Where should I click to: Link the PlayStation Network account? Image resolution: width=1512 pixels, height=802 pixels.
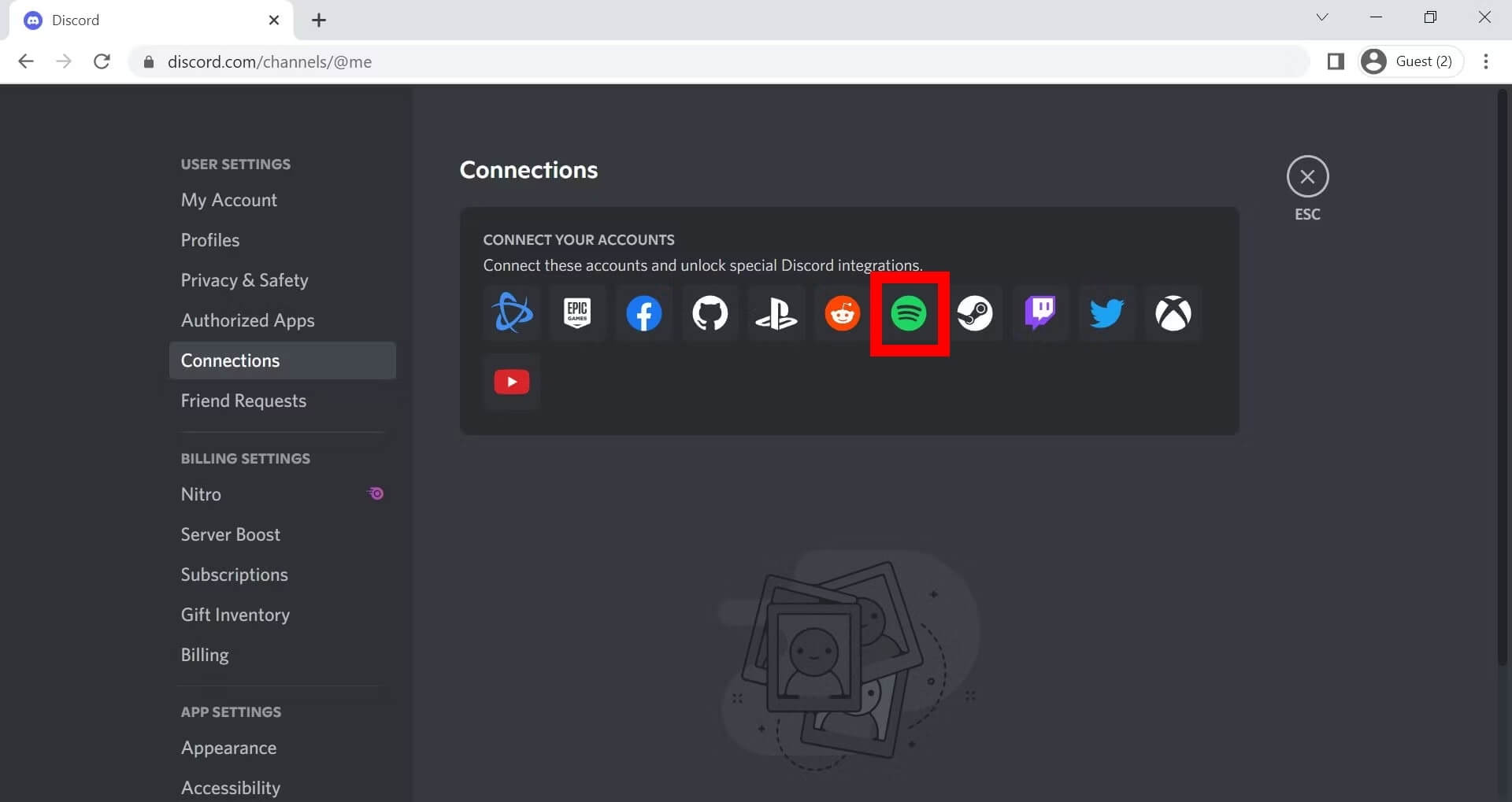pos(776,313)
